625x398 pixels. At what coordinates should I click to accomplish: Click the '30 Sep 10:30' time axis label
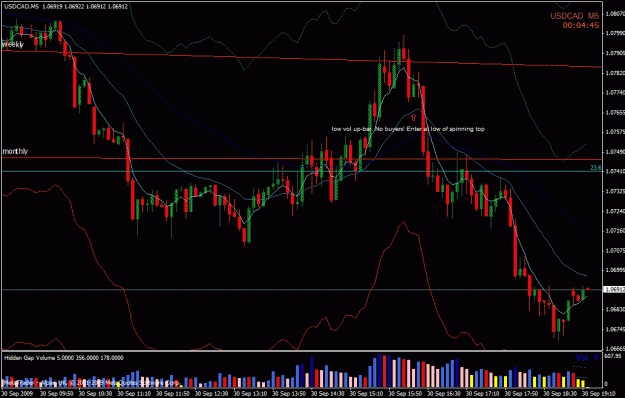tap(94, 394)
